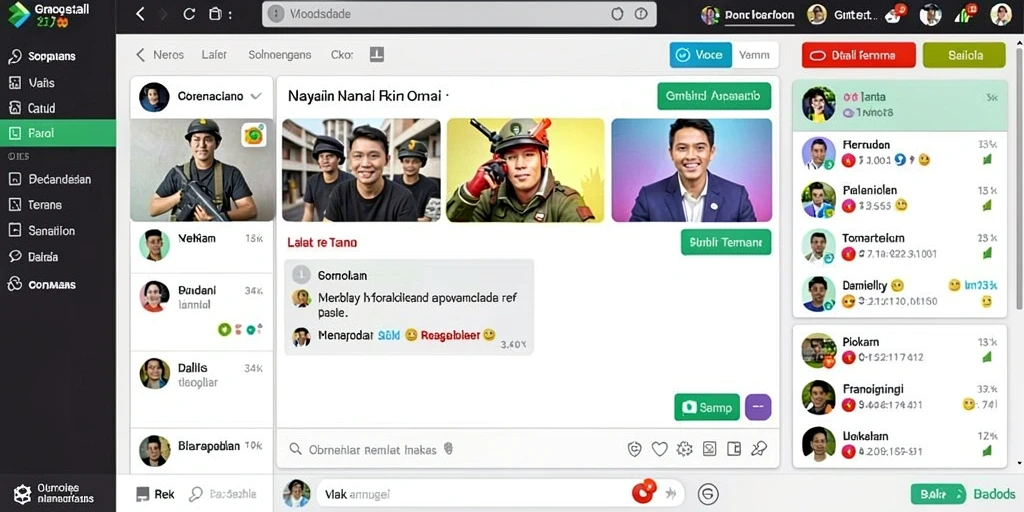Reload the page with the refresh icon
1024x512 pixels.
(x=189, y=14)
